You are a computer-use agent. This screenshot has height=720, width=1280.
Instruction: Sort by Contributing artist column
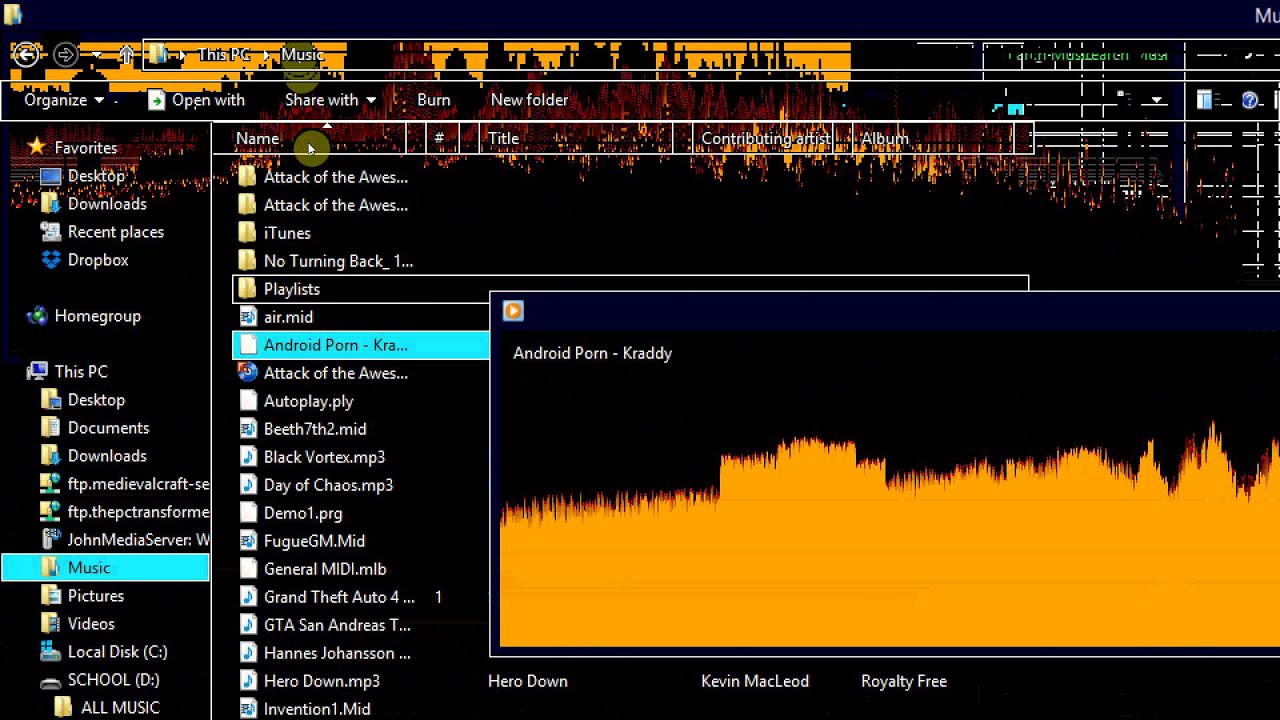point(765,139)
